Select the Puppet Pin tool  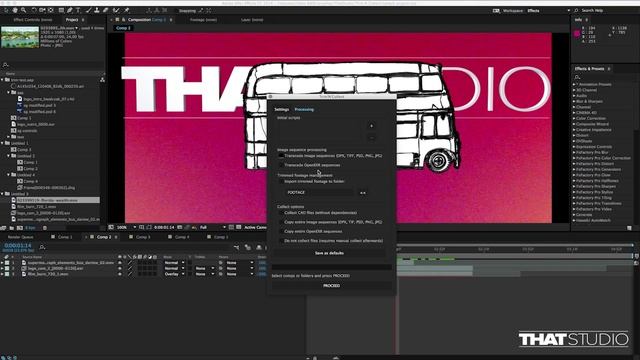127,10
